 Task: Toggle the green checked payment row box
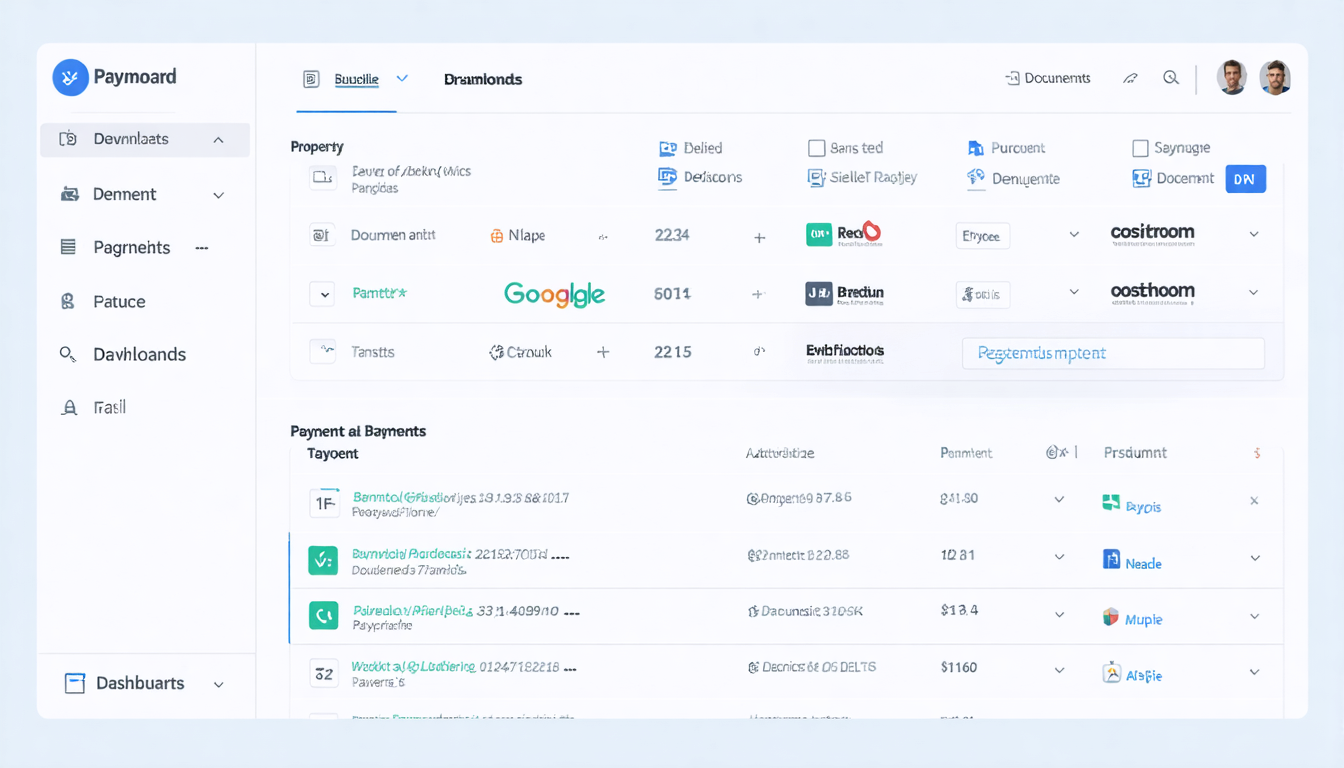(x=323, y=561)
